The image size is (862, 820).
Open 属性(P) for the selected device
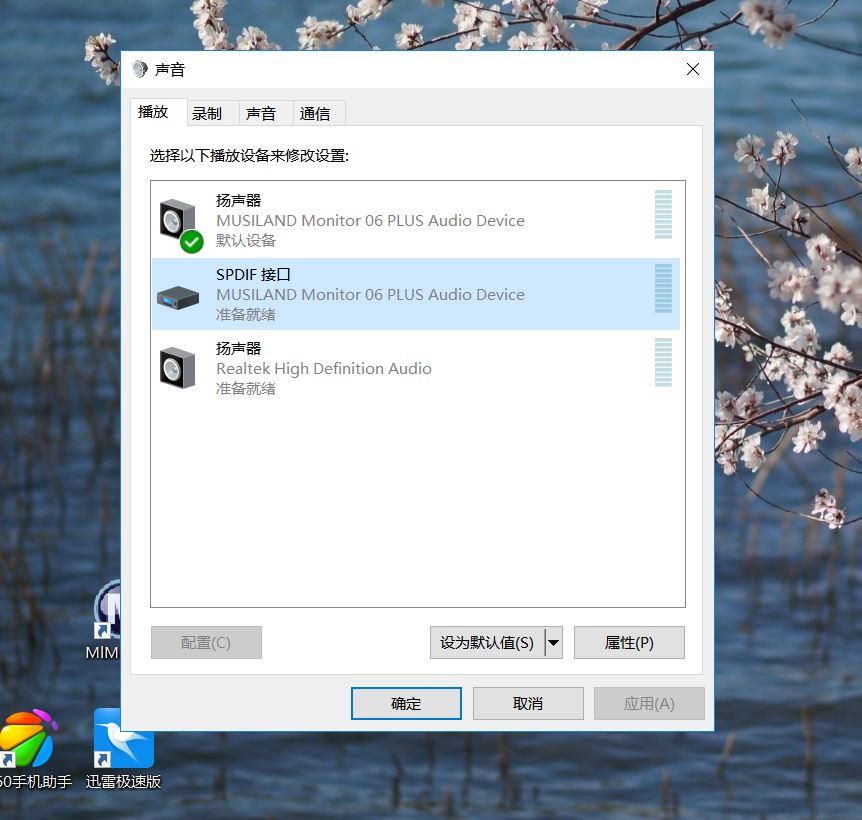coord(629,642)
